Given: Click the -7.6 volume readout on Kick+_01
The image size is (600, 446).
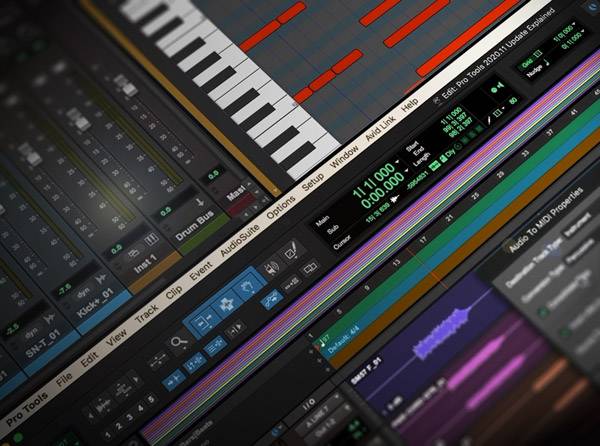Looking at the screenshot, I should coord(64,290).
